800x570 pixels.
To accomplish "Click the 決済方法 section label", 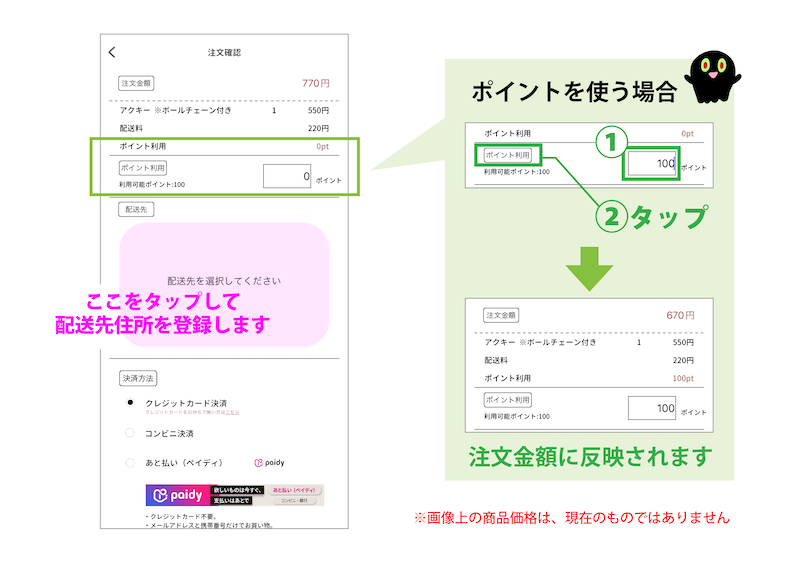I will click(138, 379).
